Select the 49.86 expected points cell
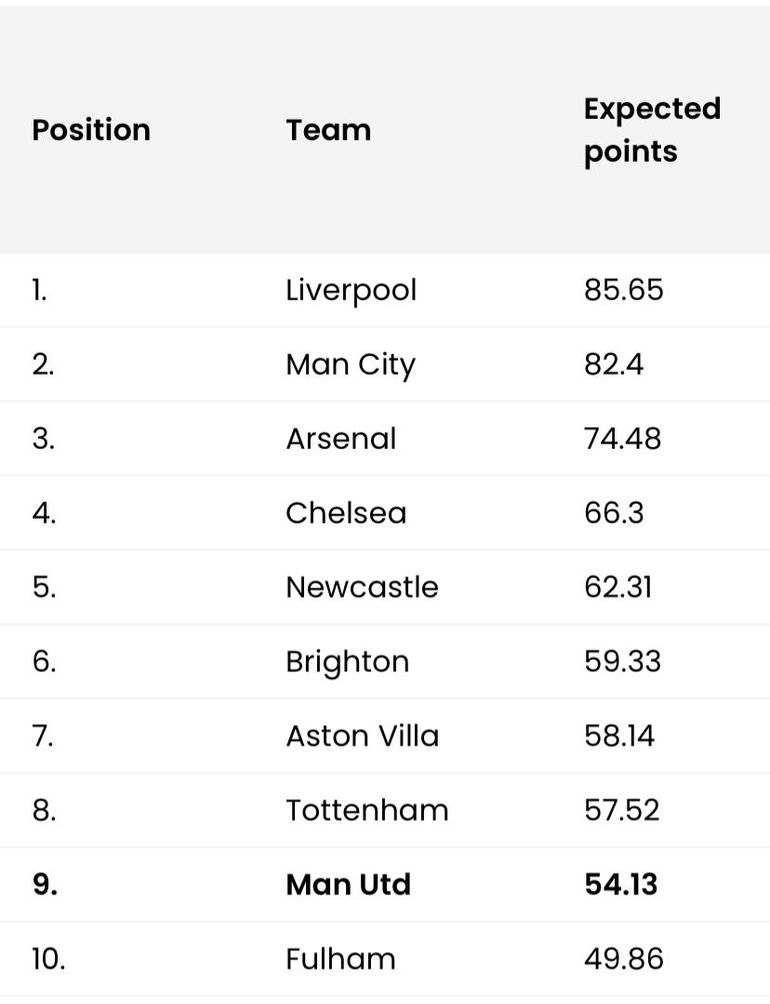770x1004 pixels. tap(623, 959)
